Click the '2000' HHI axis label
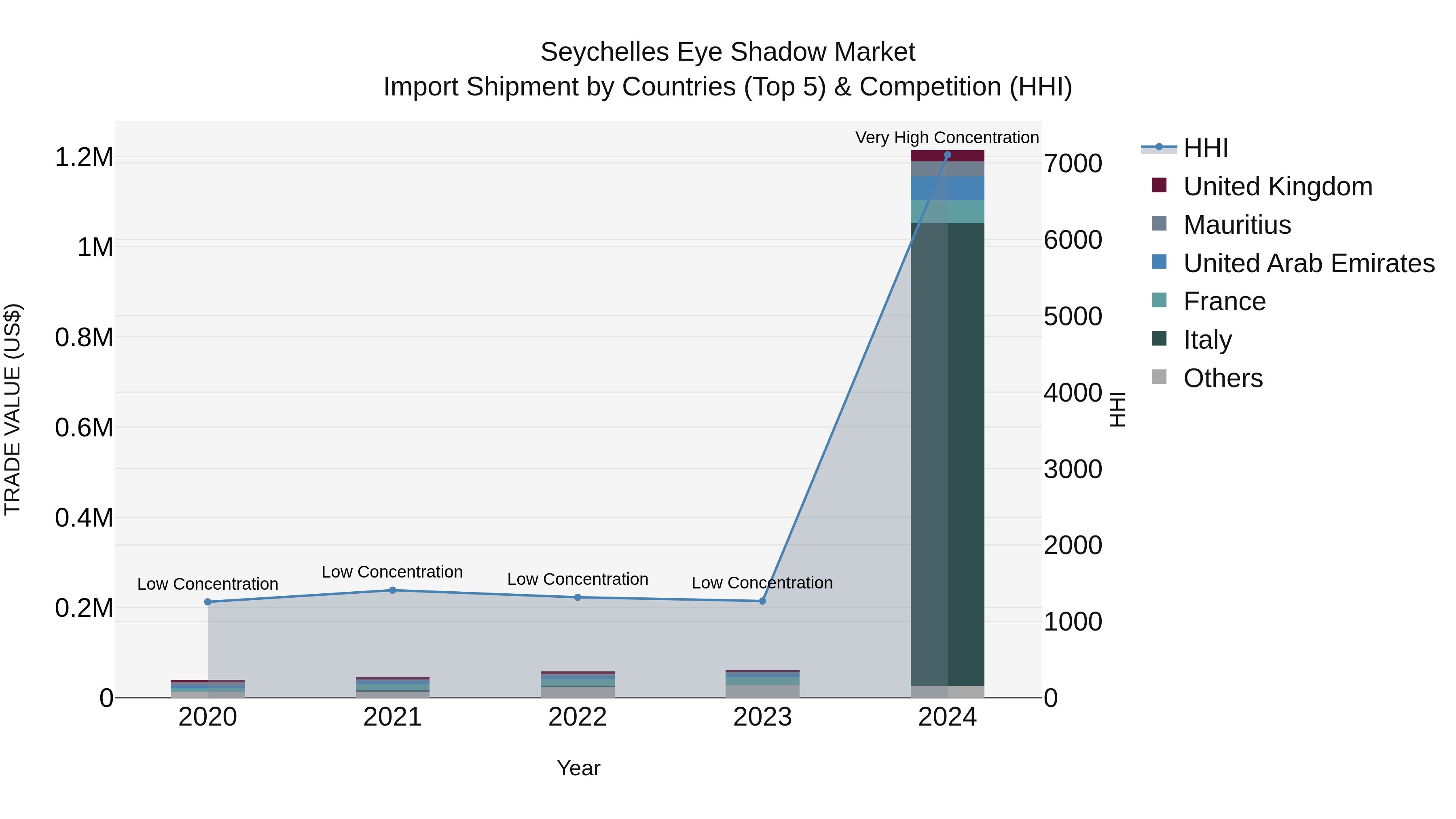Screen dimensions: 1456x819 pyautogui.click(x=1073, y=545)
